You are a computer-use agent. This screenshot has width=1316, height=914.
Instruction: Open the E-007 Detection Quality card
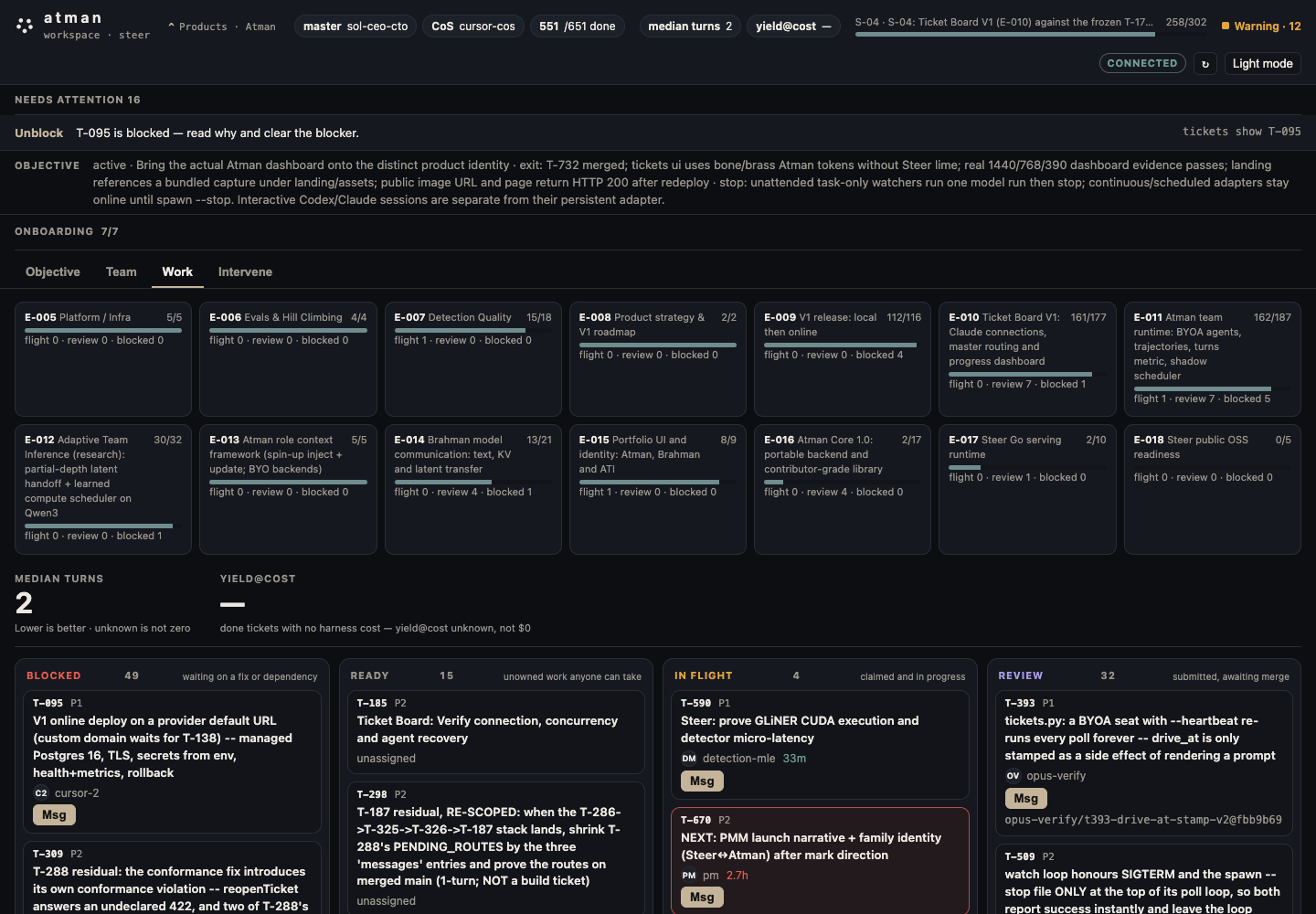click(473, 359)
